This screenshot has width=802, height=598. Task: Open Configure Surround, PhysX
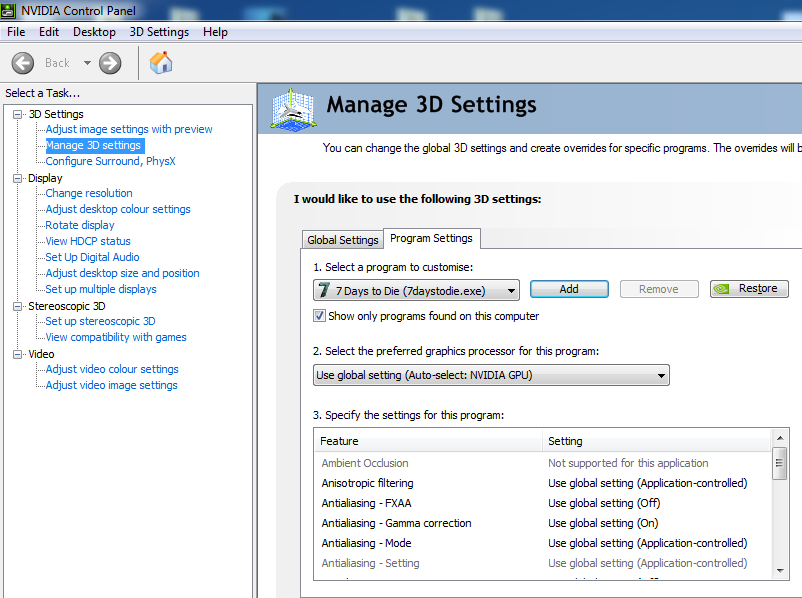point(110,161)
